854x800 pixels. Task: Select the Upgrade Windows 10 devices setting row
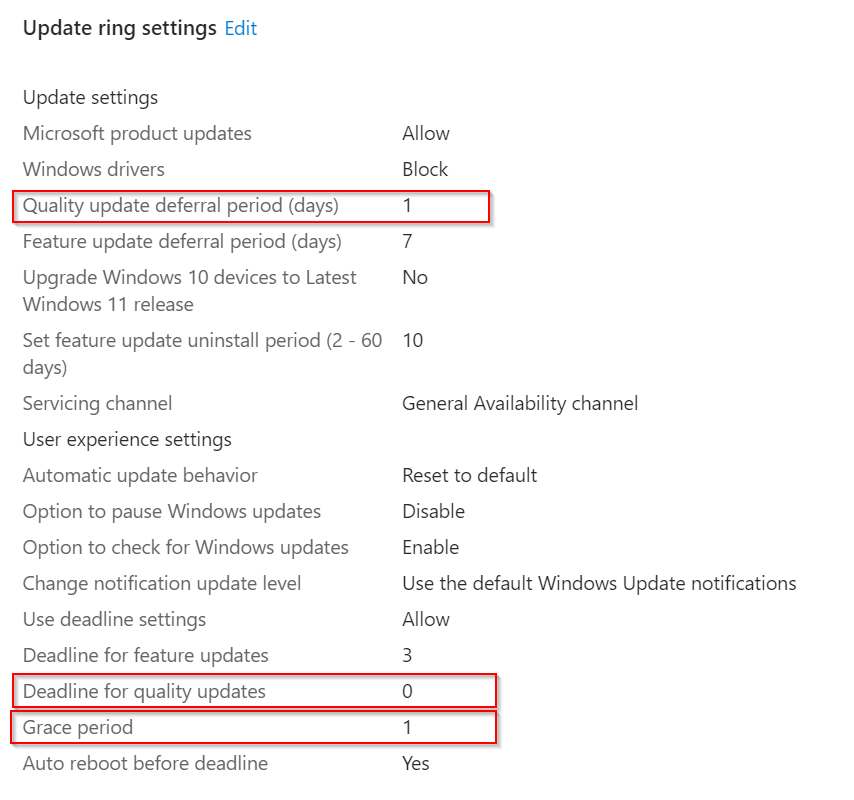pos(190,290)
